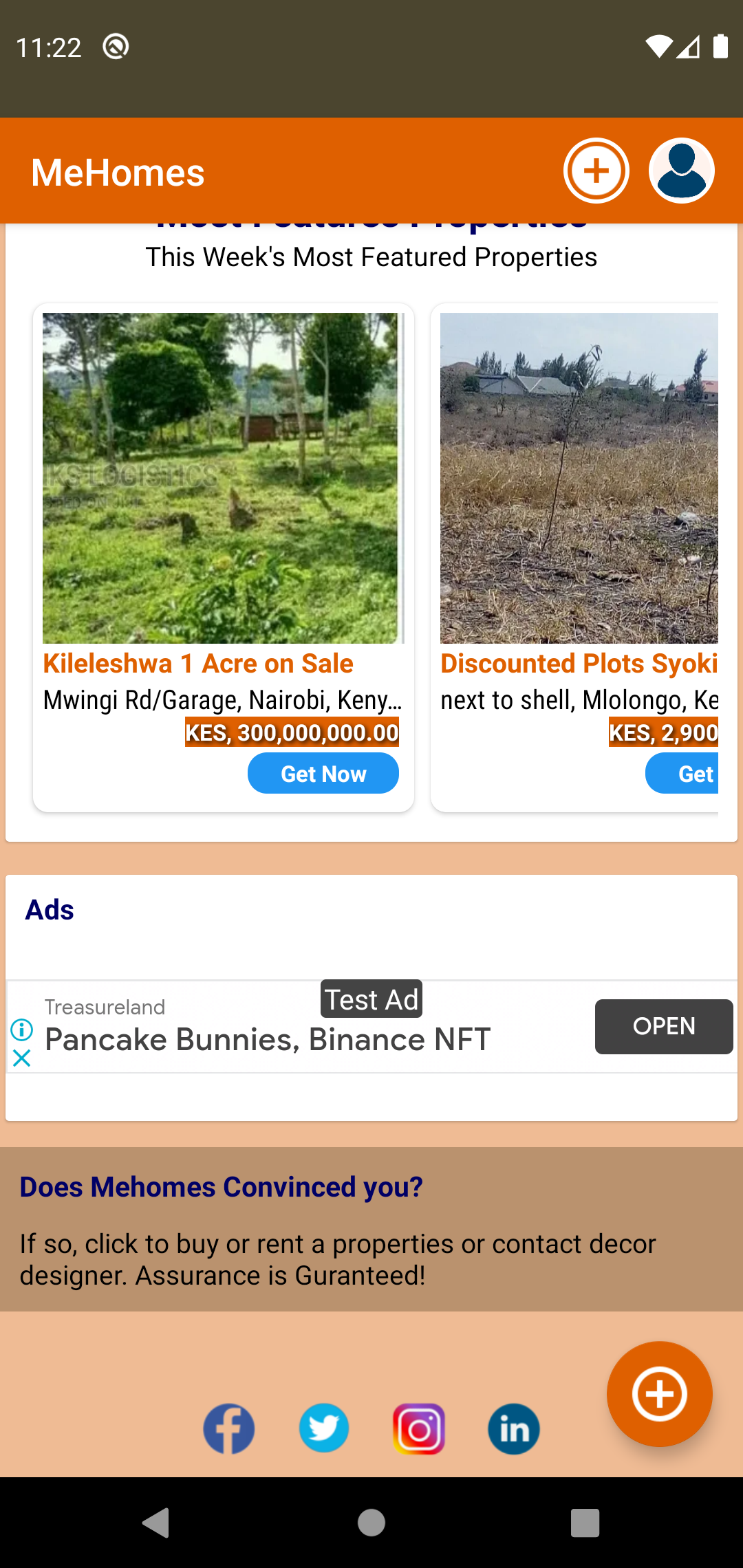Screen dimensions: 743x1568
Task: Click the ad info icon
Action: pyautogui.click(x=22, y=1030)
